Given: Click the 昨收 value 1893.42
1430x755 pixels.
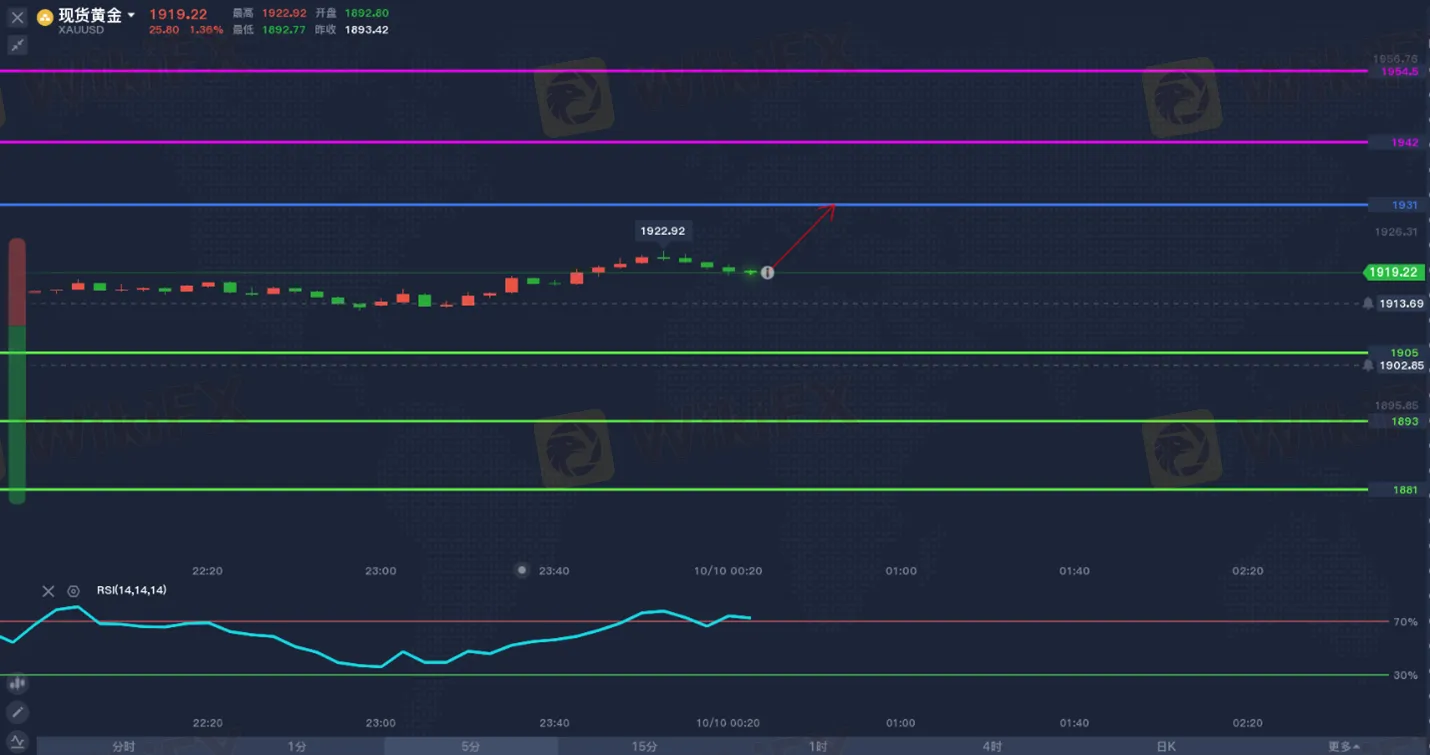Looking at the screenshot, I should click(366, 30).
